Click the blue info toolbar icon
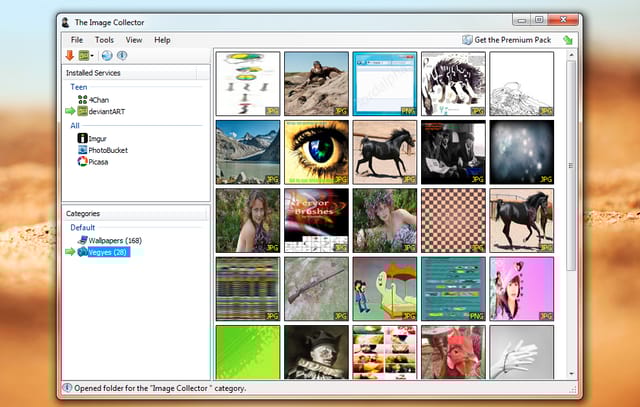 point(122,56)
